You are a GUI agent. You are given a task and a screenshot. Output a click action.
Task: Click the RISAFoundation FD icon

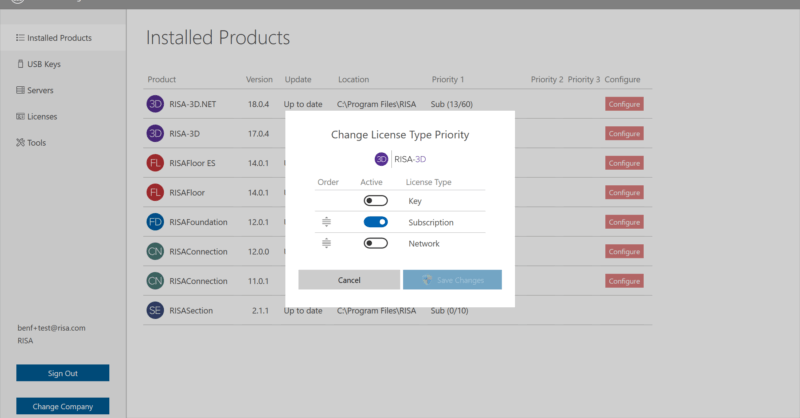155,222
